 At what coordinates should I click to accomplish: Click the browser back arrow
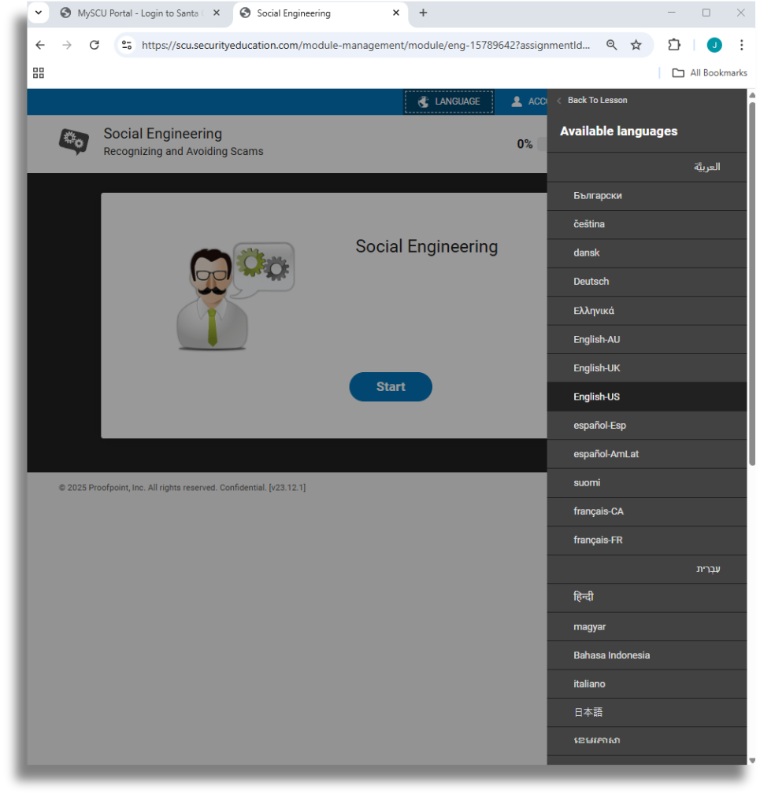click(40, 45)
